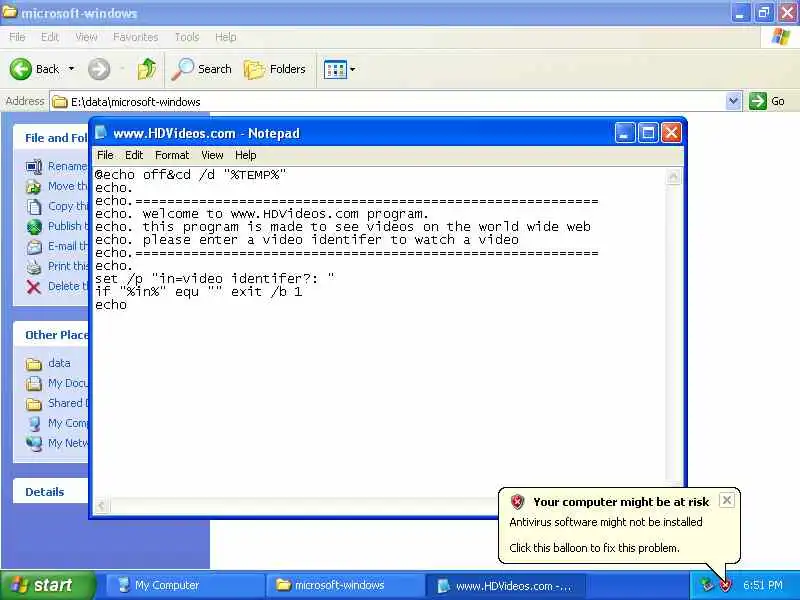
Task: Click Rename this file task icon
Action: pyautogui.click(x=34, y=166)
